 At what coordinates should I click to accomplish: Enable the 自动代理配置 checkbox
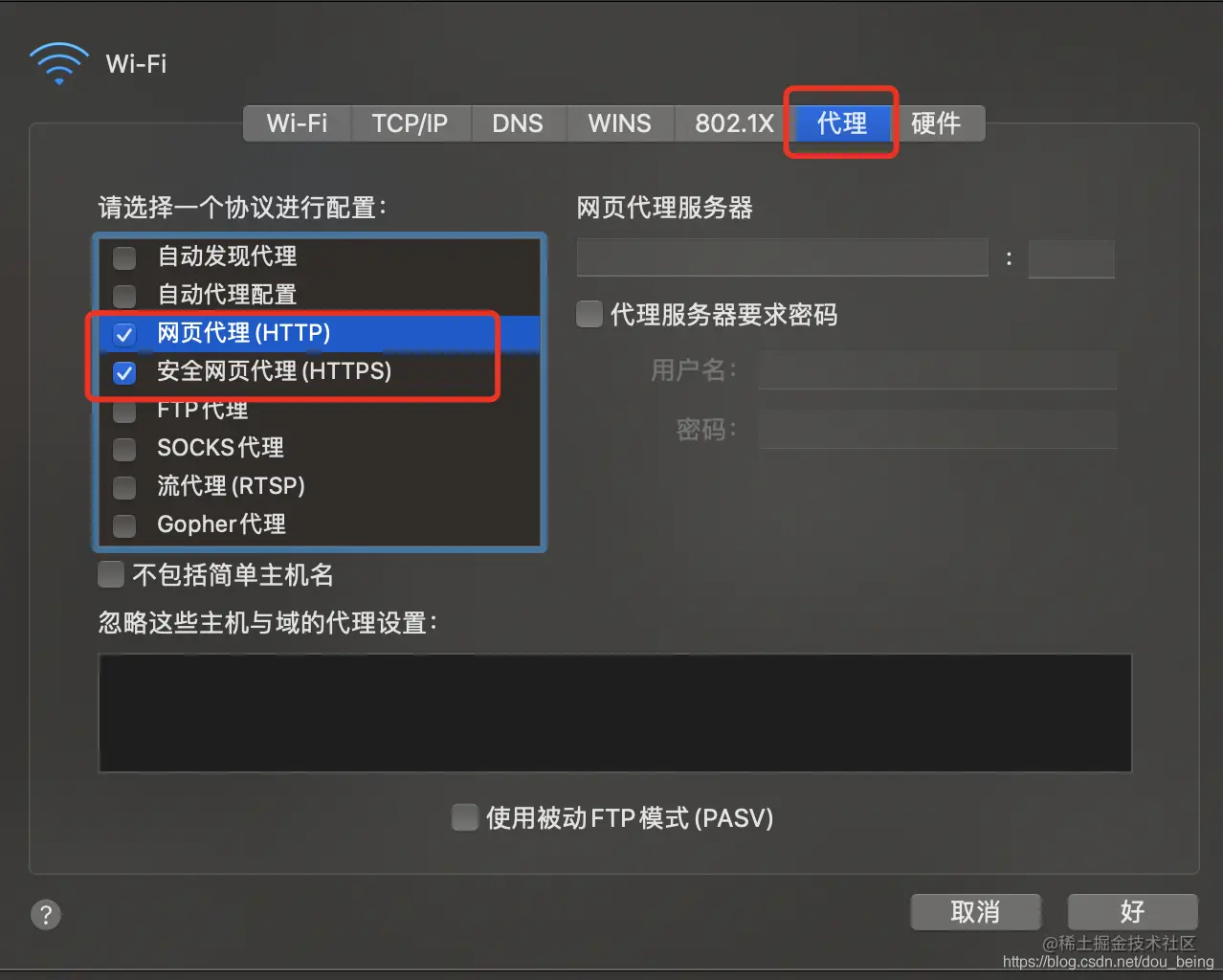click(124, 296)
